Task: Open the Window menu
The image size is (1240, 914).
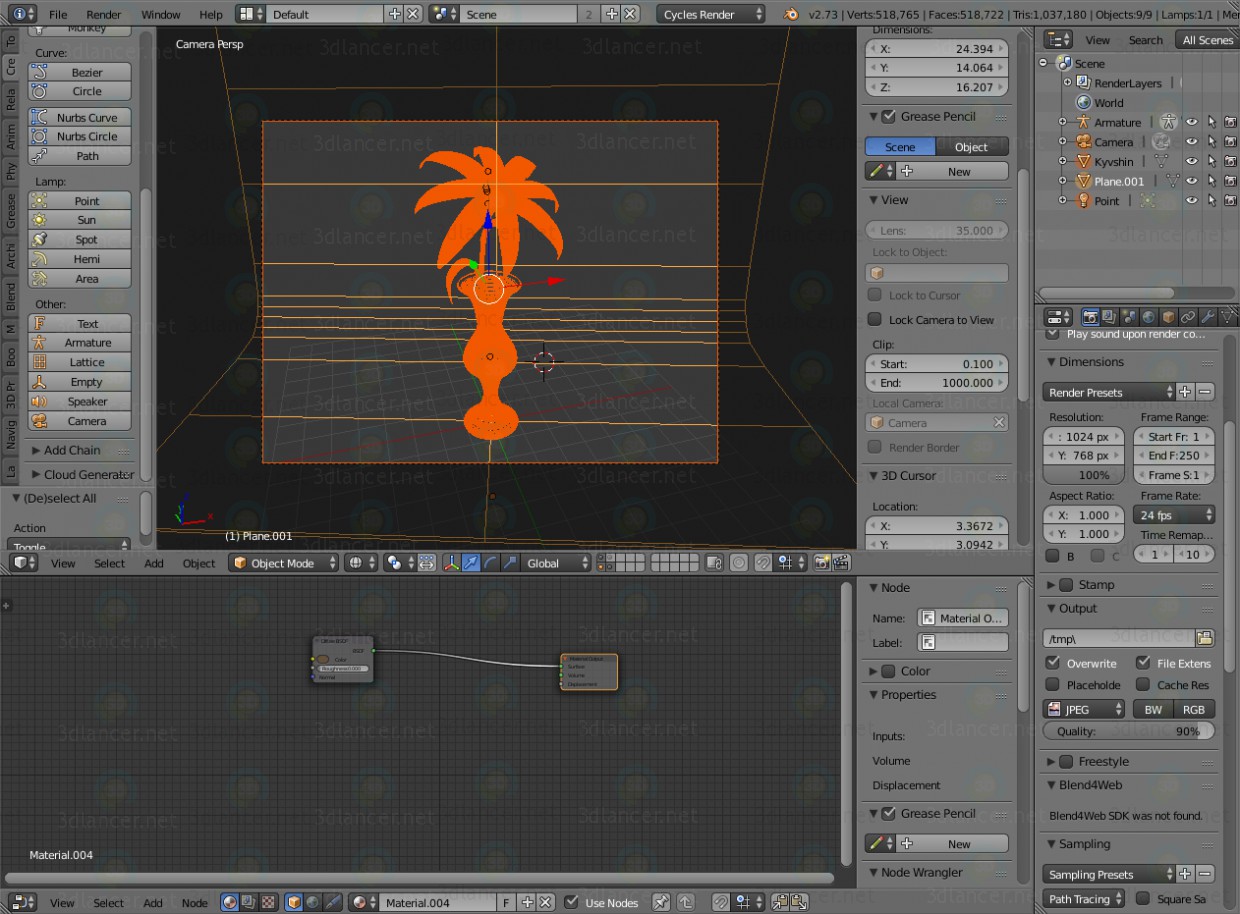Action: point(161,14)
